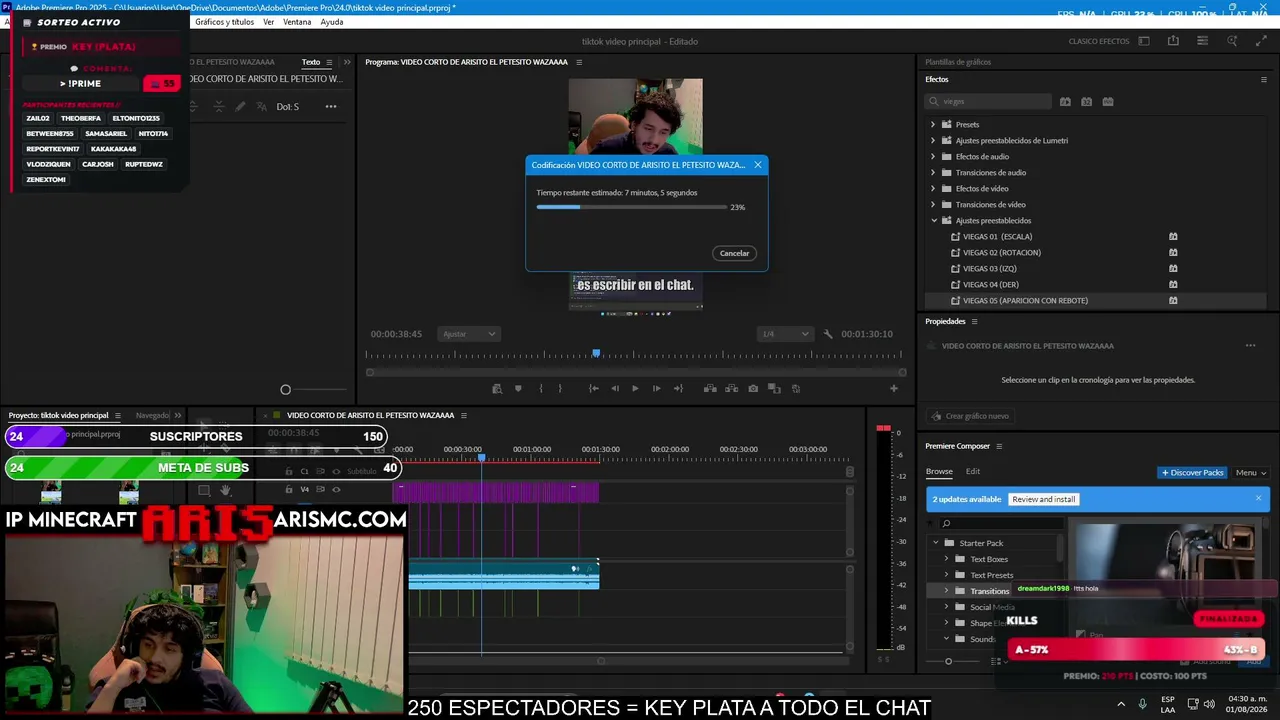Click Review and install updates
Image resolution: width=1280 pixels, height=720 pixels.
1043,499
